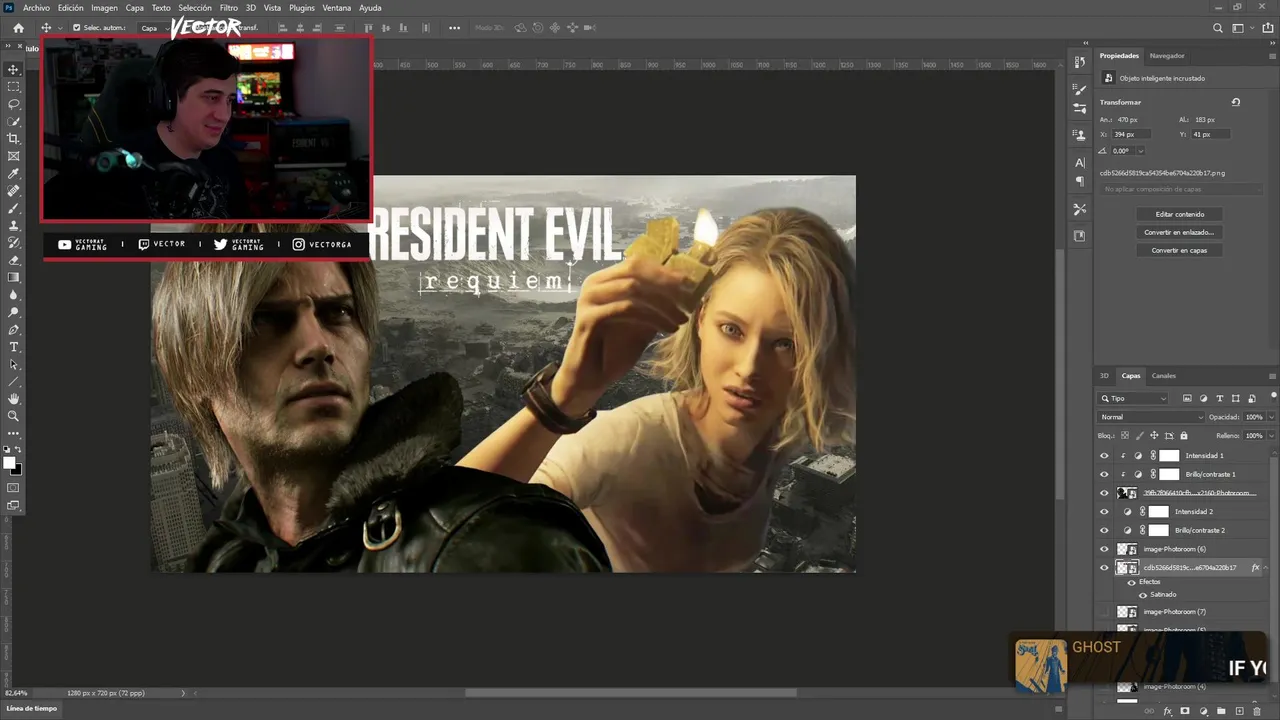Screen dimensions: 1280x720
Task: Open Layers panel options menu
Action: tap(1272, 376)
